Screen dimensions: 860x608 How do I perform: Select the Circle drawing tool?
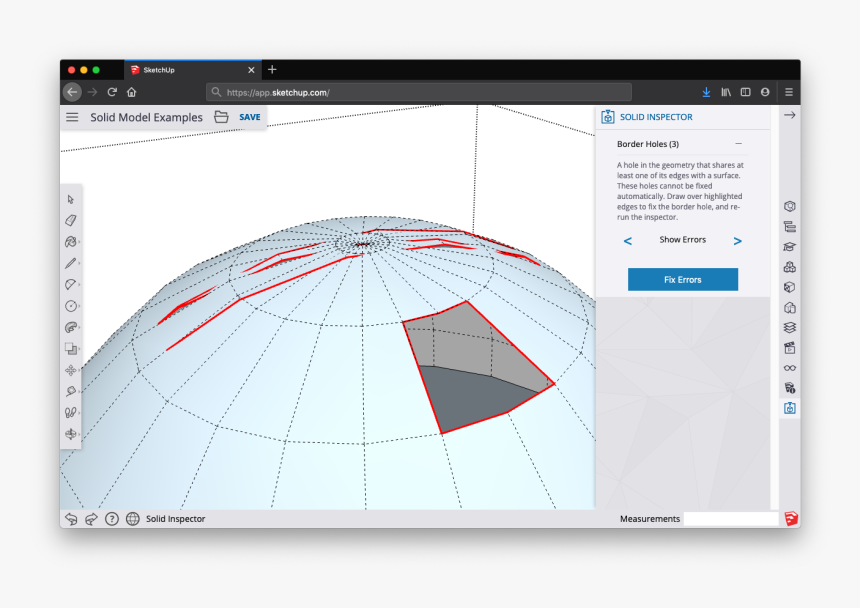70,306
